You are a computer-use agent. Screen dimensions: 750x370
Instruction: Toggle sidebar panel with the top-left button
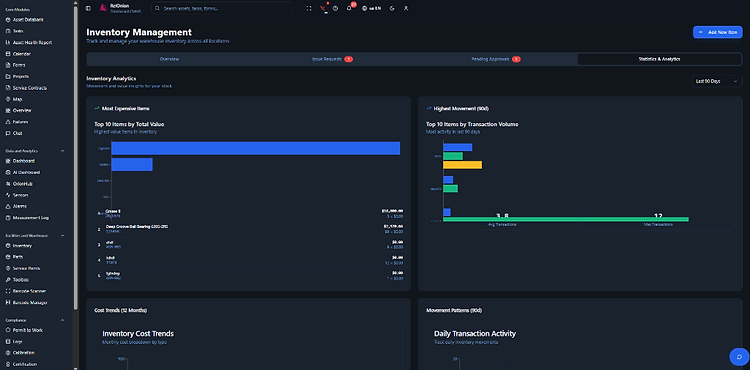[88, 8]
